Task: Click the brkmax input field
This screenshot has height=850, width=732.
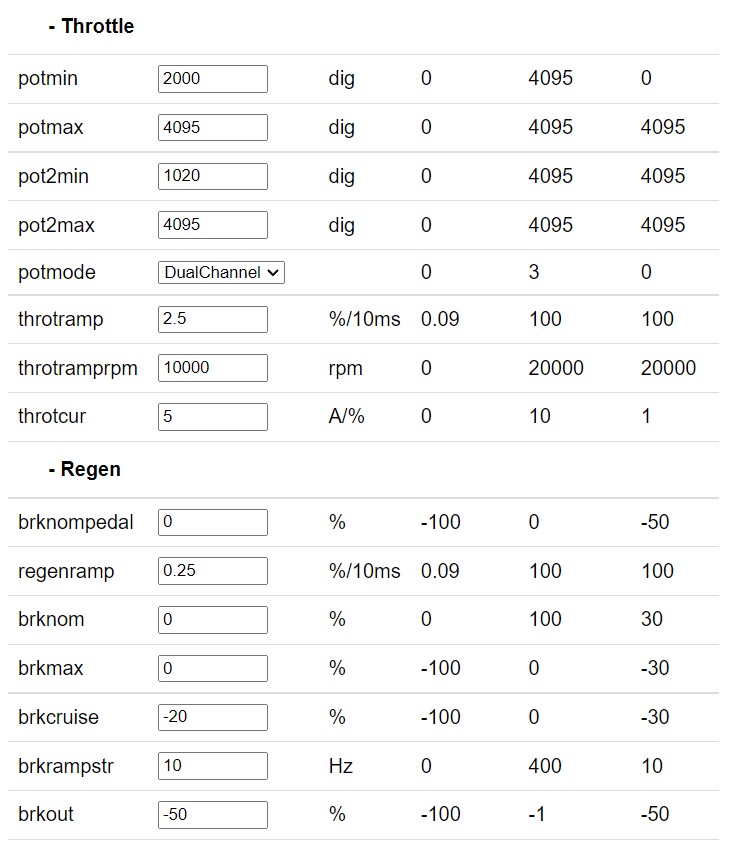Action: [x=213, y=668]
